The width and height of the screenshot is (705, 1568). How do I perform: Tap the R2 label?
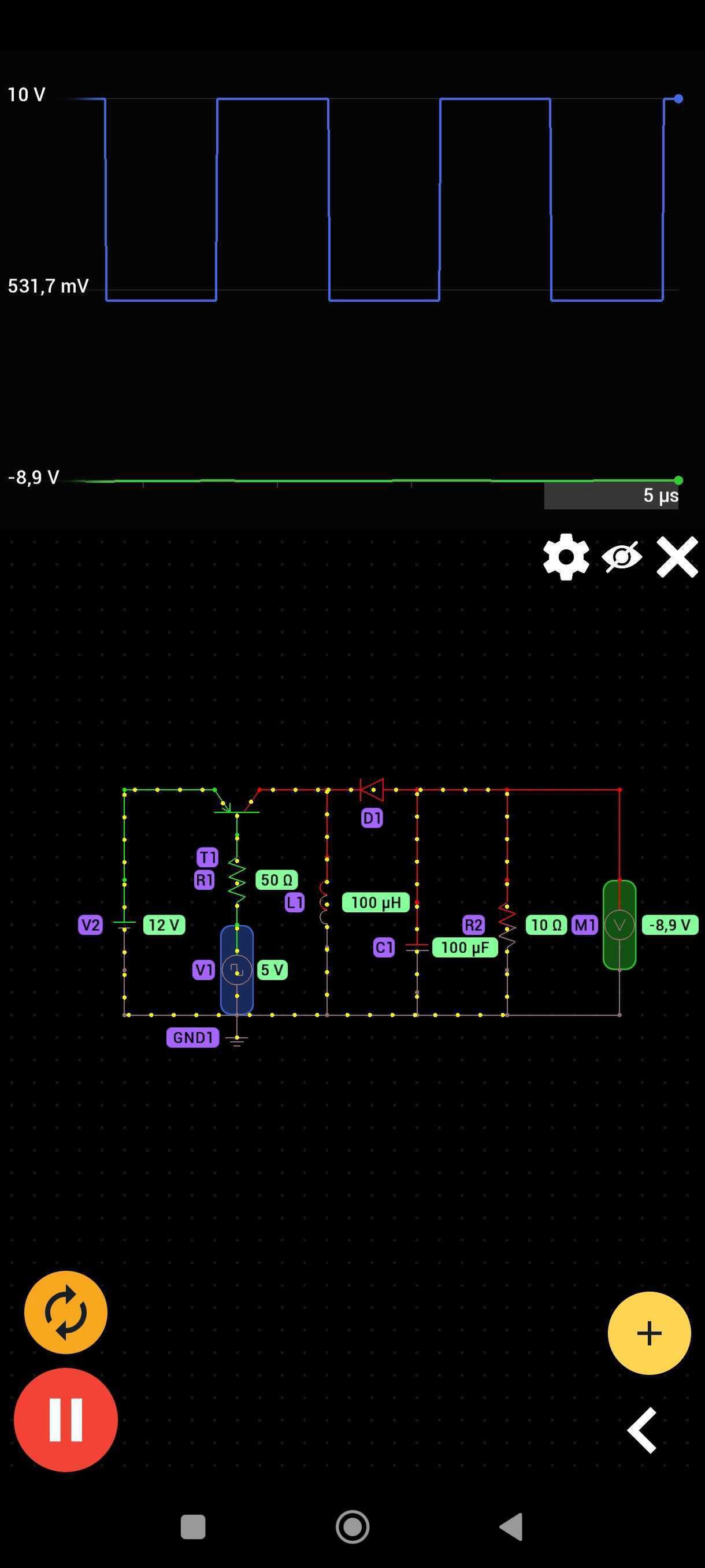coord(473,924)
